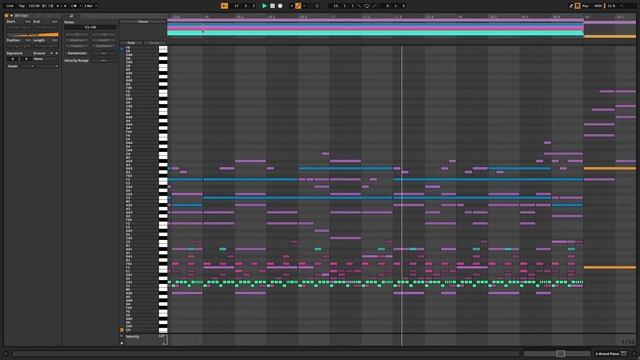Viewport: 640px width, 360px height.
Task: Open the 1 Bar quantization dropdown
Action: [91, 6]
